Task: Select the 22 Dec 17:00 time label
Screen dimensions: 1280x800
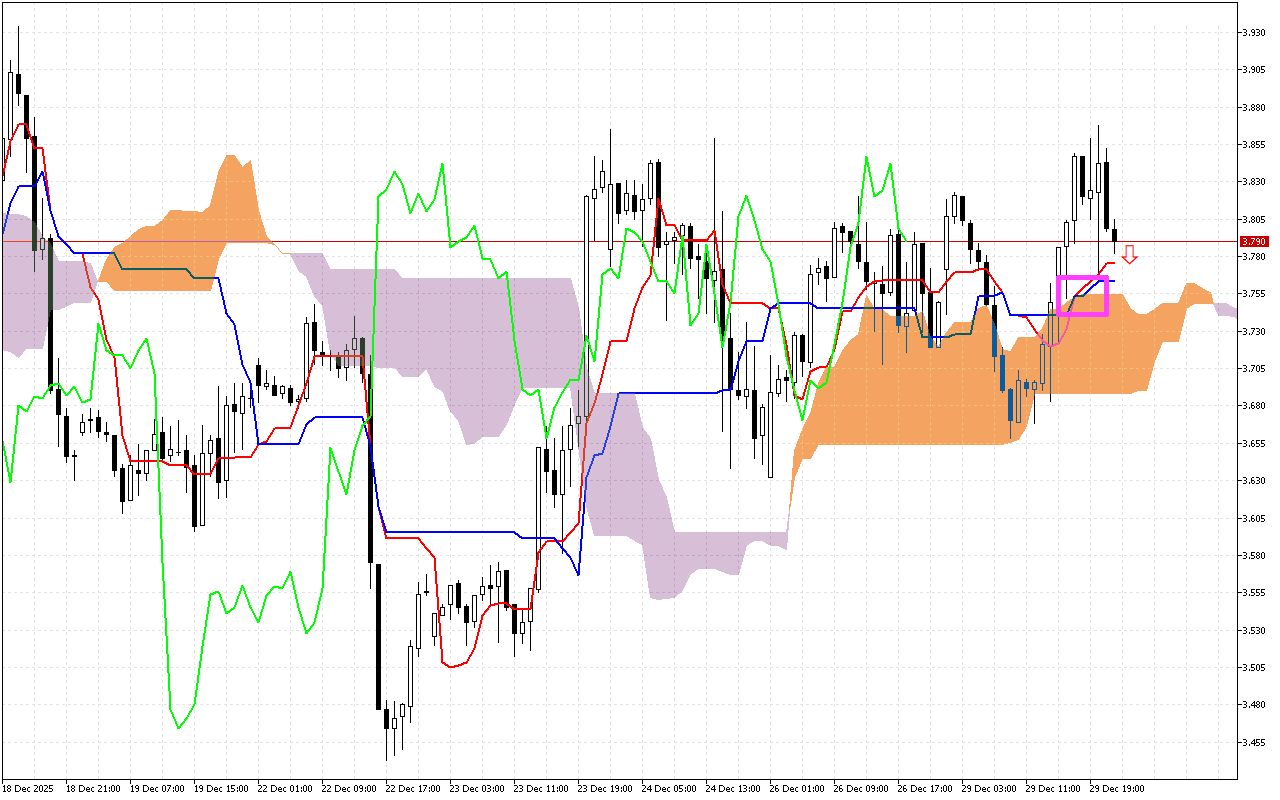Action: 412,789
